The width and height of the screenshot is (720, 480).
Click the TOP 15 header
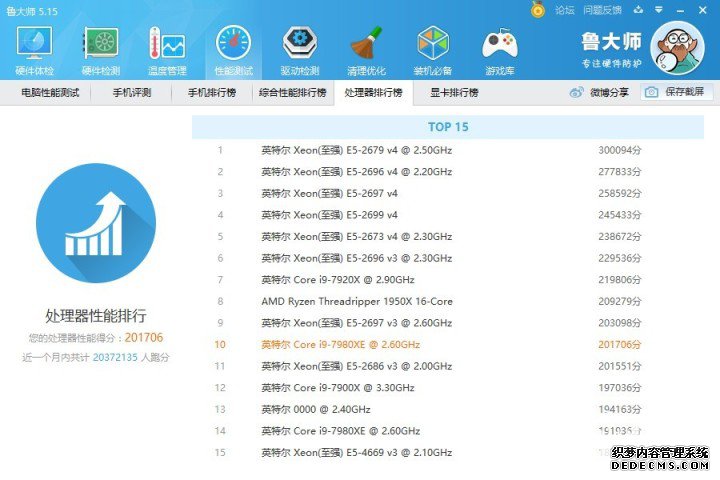448,127
